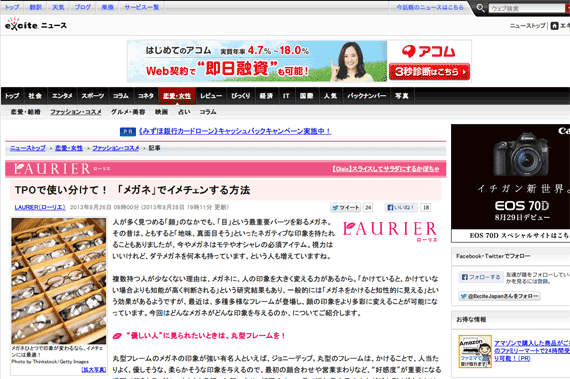
Task: Click the Facebook・Twitterでフォロー heading
Action: 493,256
